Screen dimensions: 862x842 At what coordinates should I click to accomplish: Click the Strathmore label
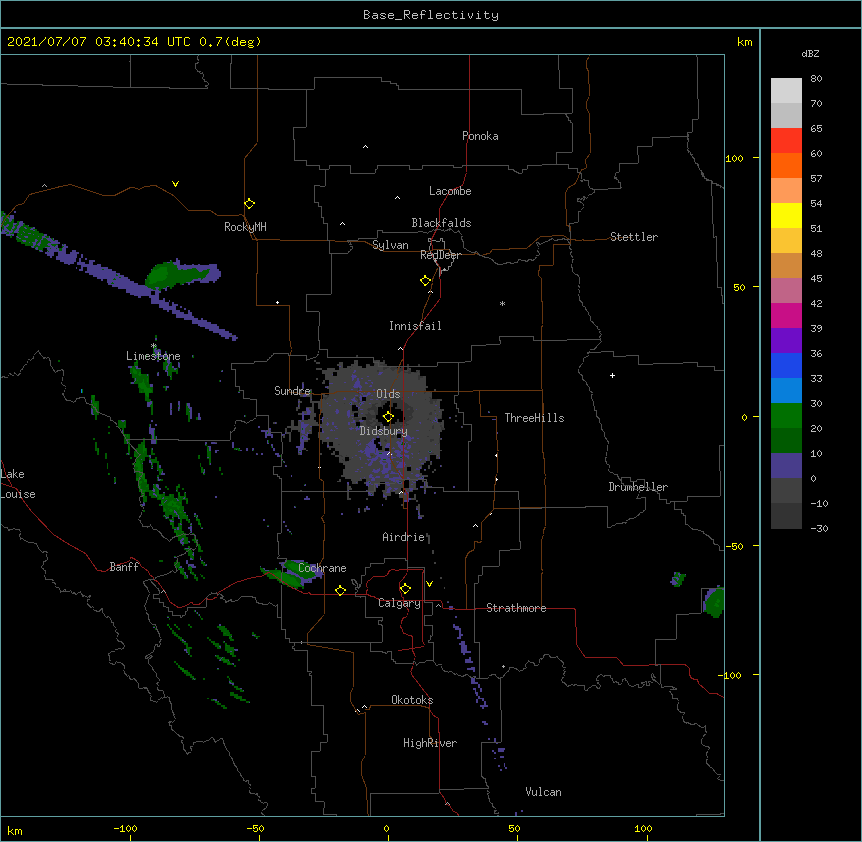[516, 608]
